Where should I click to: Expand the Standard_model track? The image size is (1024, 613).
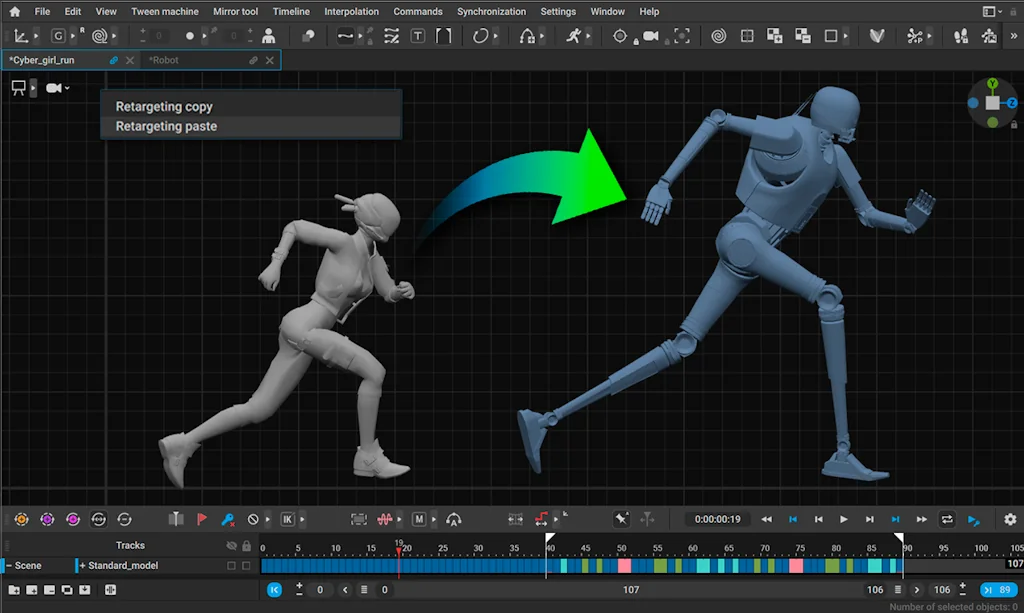click(82, 566)
